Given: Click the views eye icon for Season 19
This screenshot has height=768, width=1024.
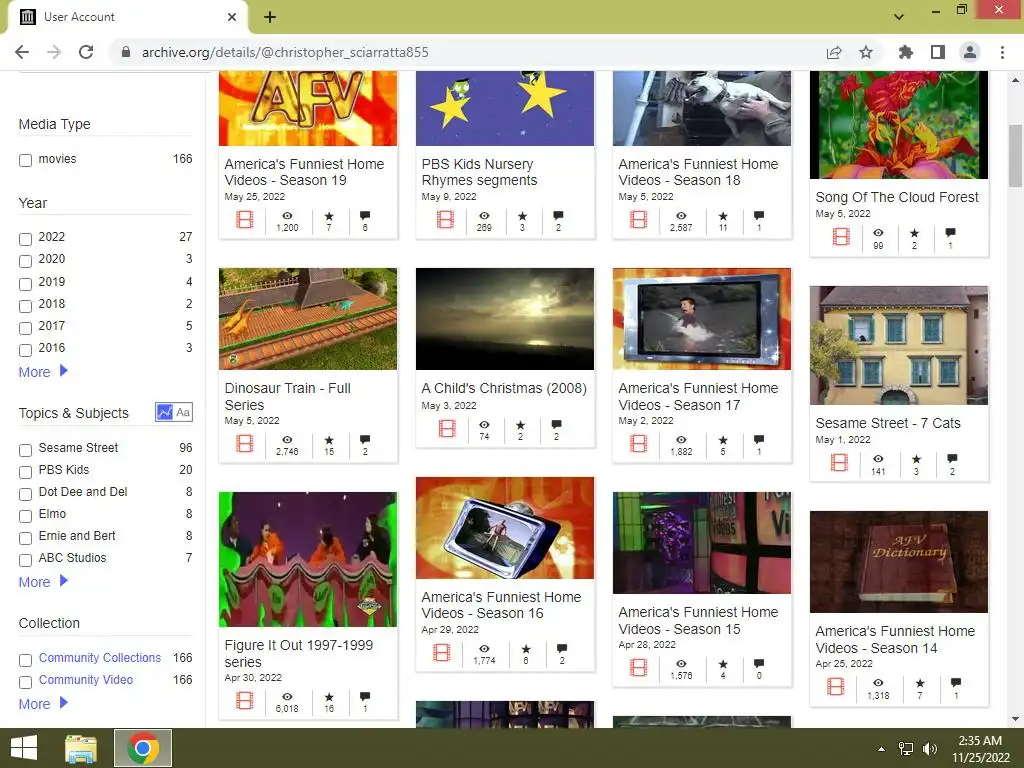Looking at the screenshot, I should tap(287, 216).
